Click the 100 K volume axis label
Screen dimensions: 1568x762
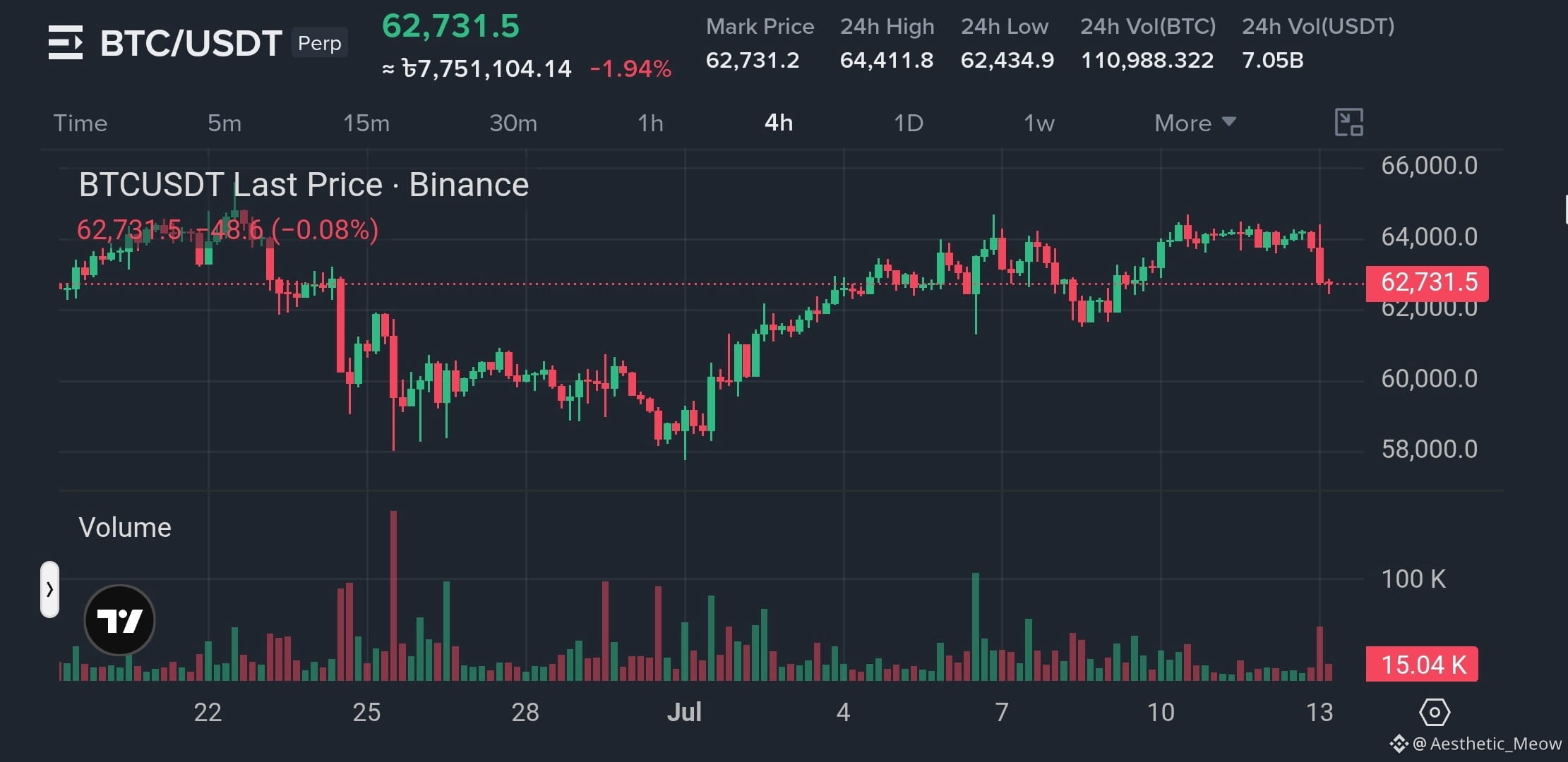pos(1413,579)
